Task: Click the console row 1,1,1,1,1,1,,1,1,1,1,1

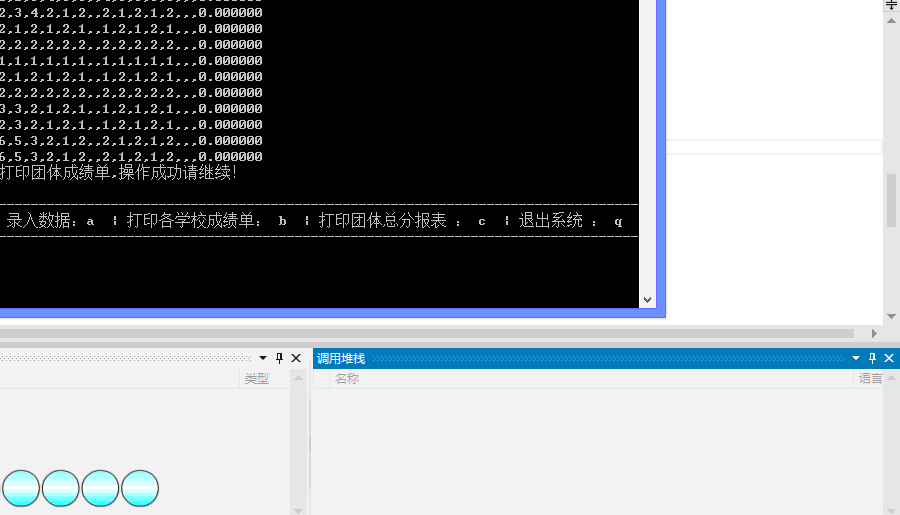Action: point(131,61)
